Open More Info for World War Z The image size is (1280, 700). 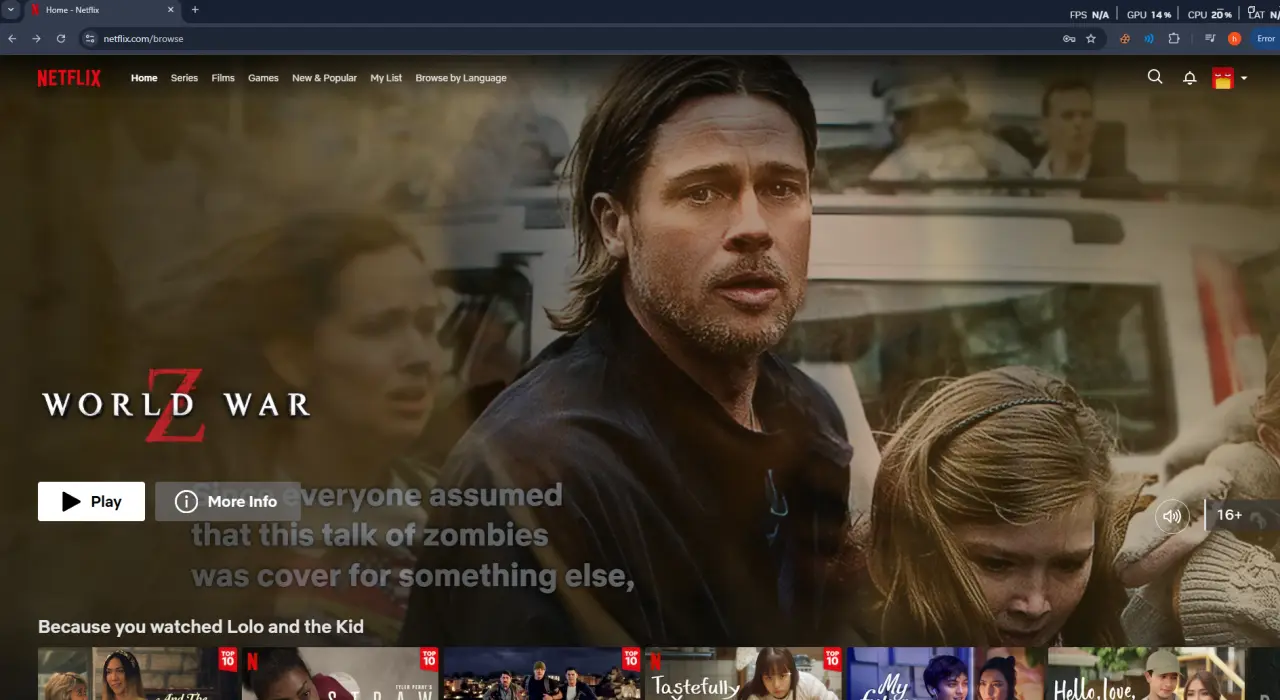pos(228,501)
